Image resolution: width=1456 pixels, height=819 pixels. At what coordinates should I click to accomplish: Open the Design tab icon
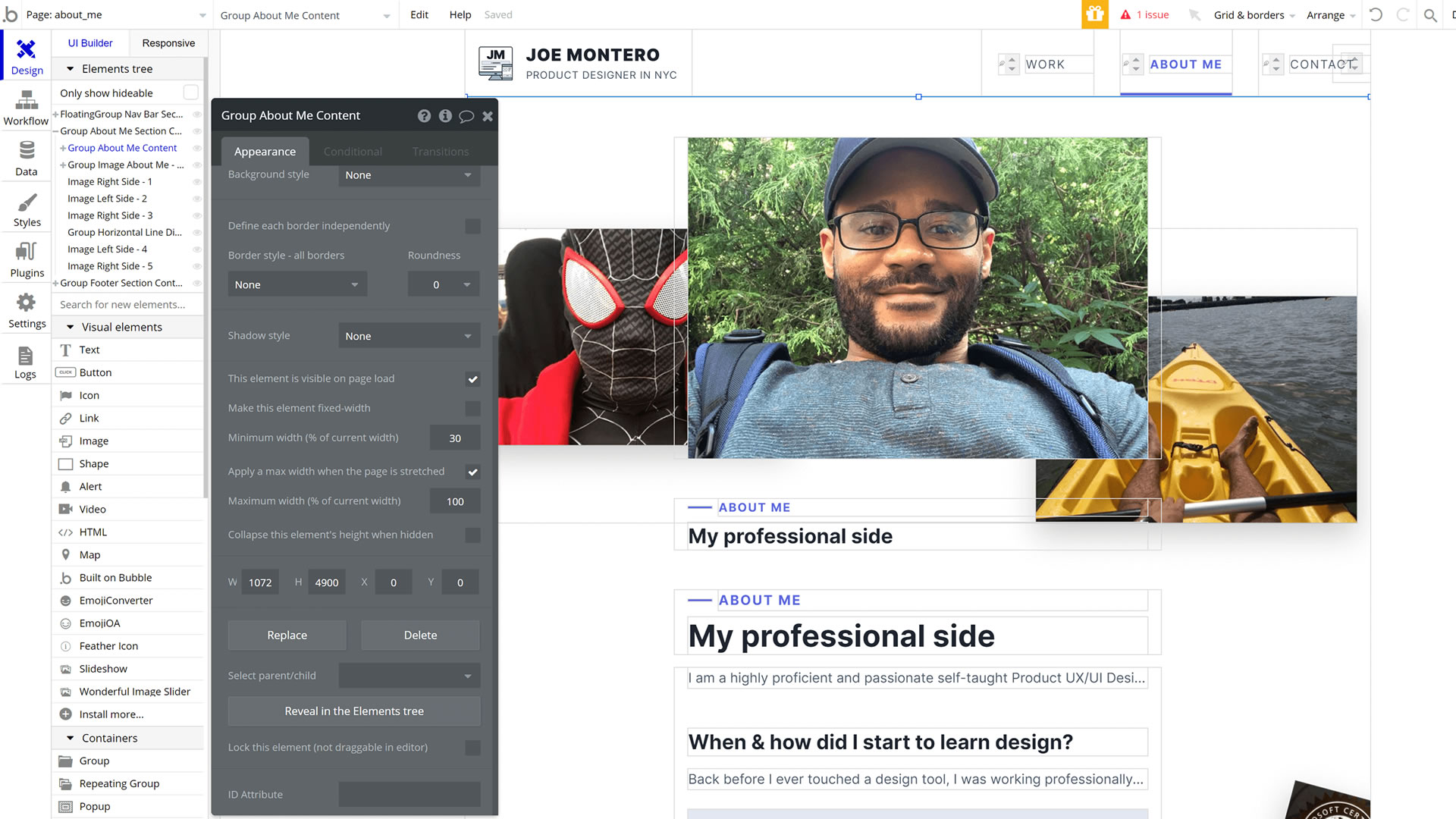coord(27,49)
